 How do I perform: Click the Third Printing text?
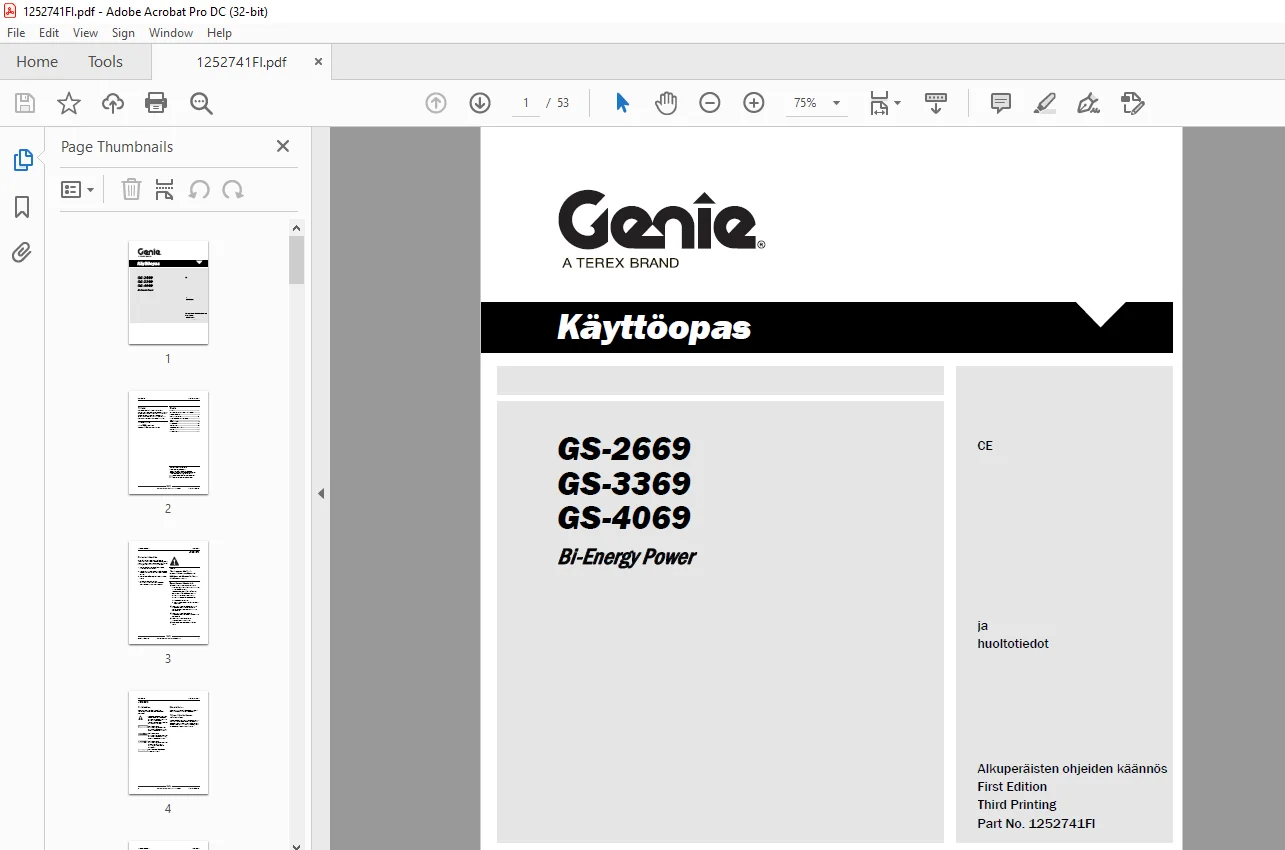[x=1017, y=805]
